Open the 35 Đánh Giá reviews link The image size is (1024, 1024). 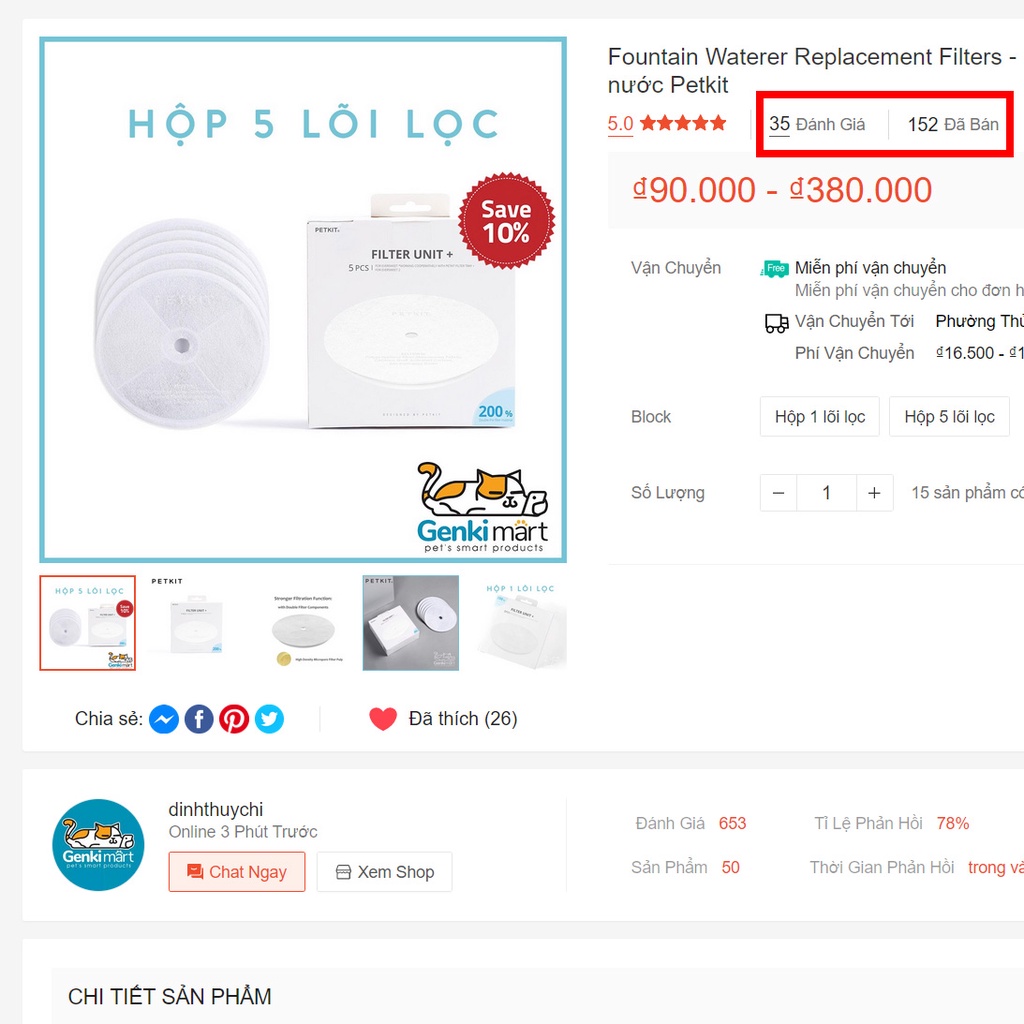click(817, 125)
